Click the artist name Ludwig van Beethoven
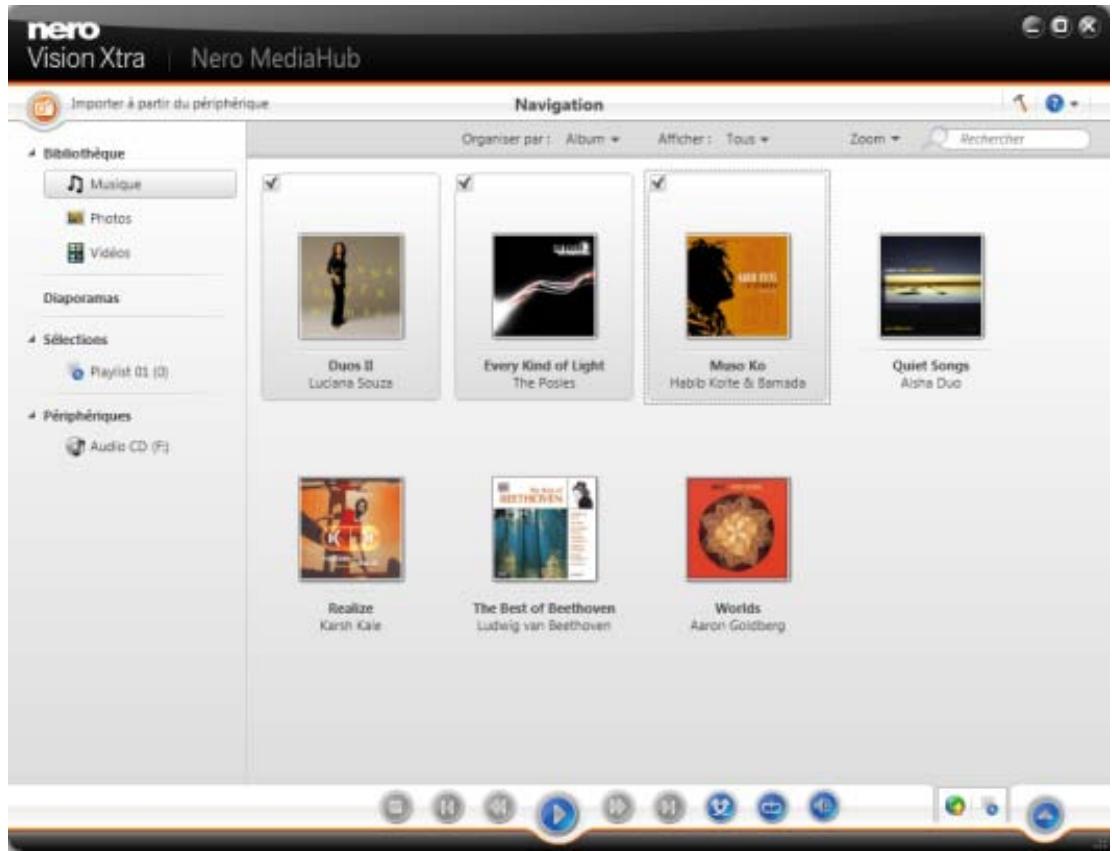This screenshot has width=1112, height=851. coord(544,625)
